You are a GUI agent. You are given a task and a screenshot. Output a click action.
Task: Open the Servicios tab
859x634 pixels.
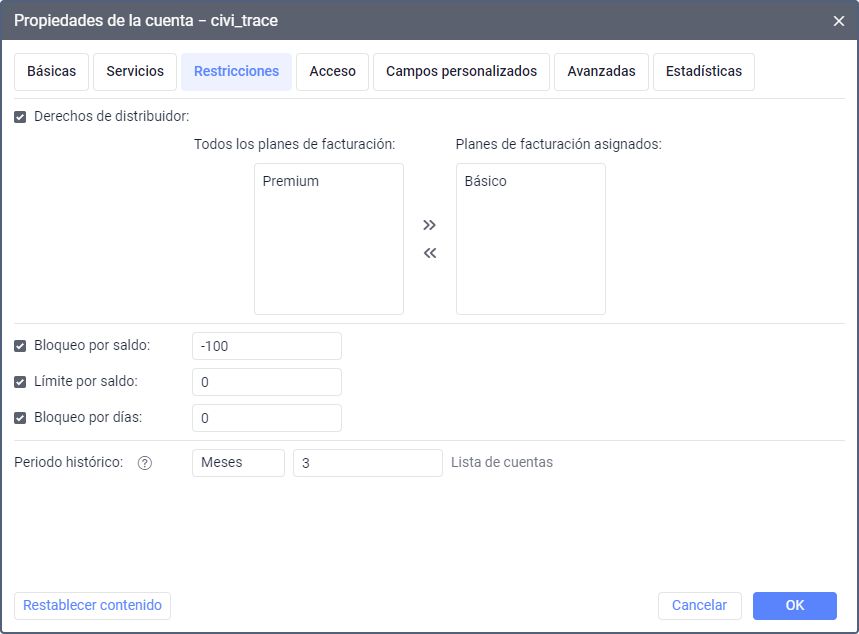click(135, 72)
